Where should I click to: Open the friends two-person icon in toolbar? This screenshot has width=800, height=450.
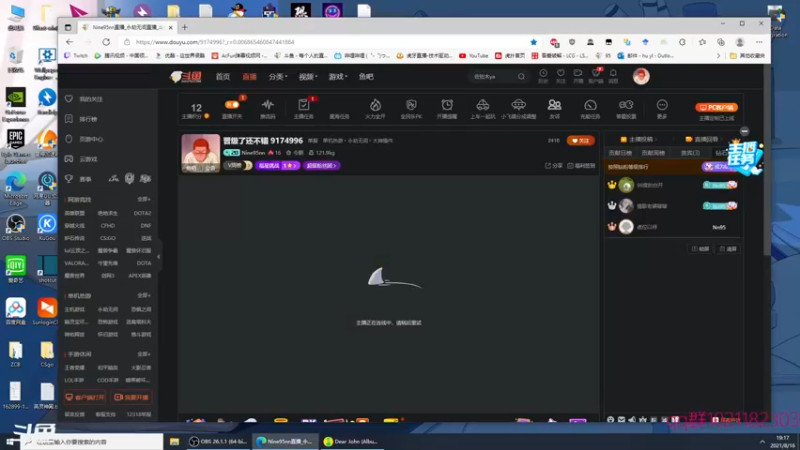click(x=554, y=105)
